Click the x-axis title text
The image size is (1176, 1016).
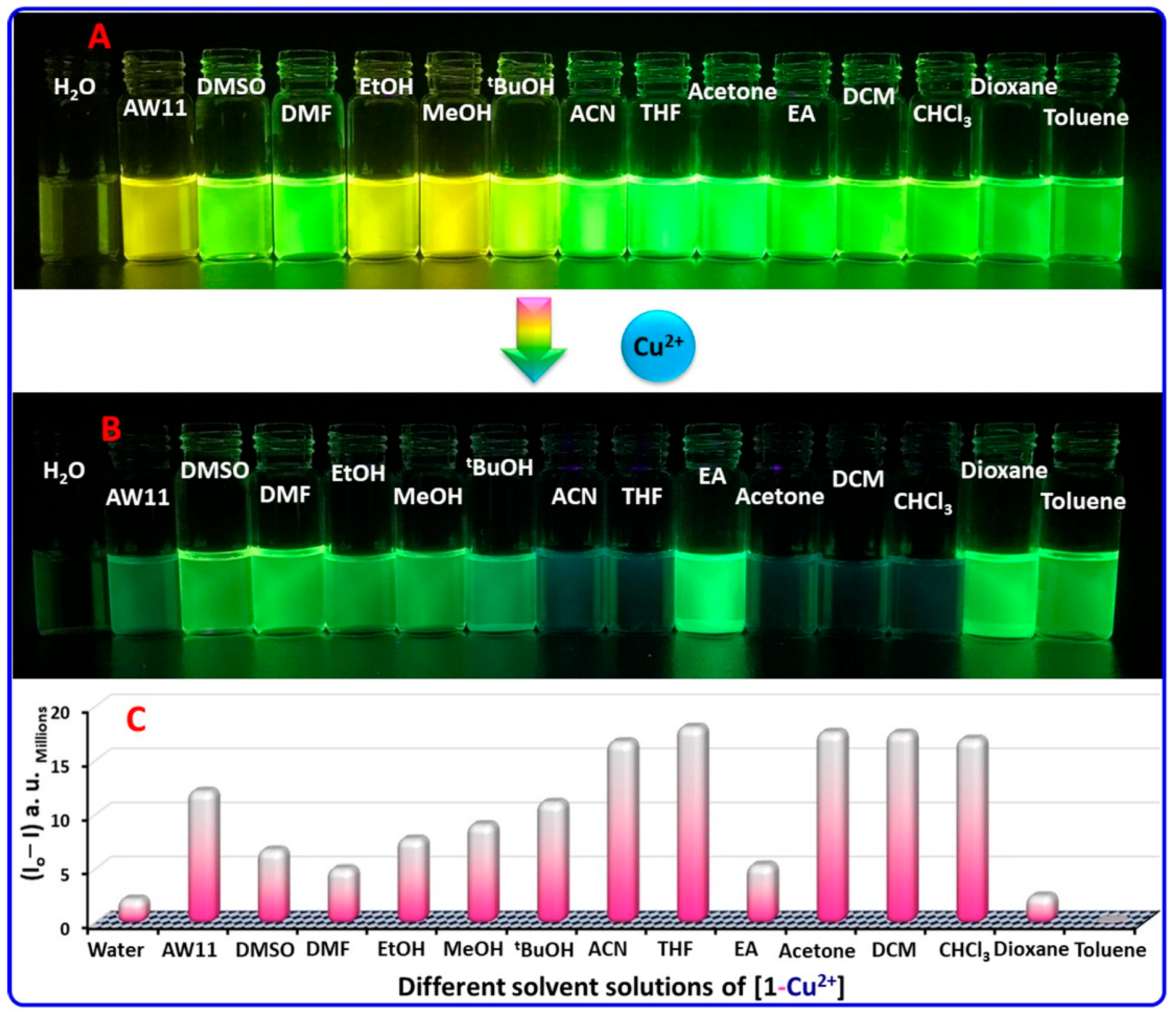tap(620, 987)
